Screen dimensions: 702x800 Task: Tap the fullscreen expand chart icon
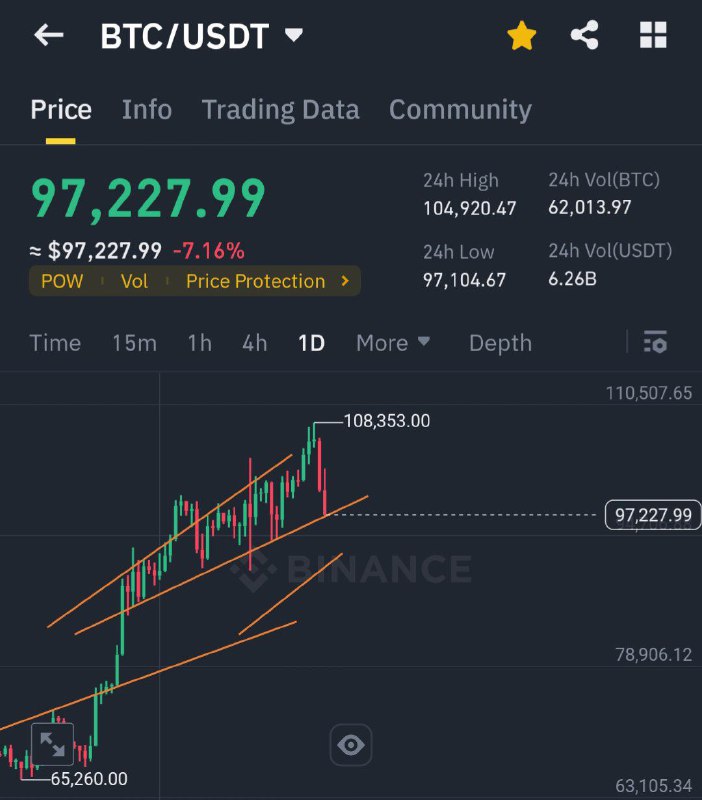click(x=53, y=744)
